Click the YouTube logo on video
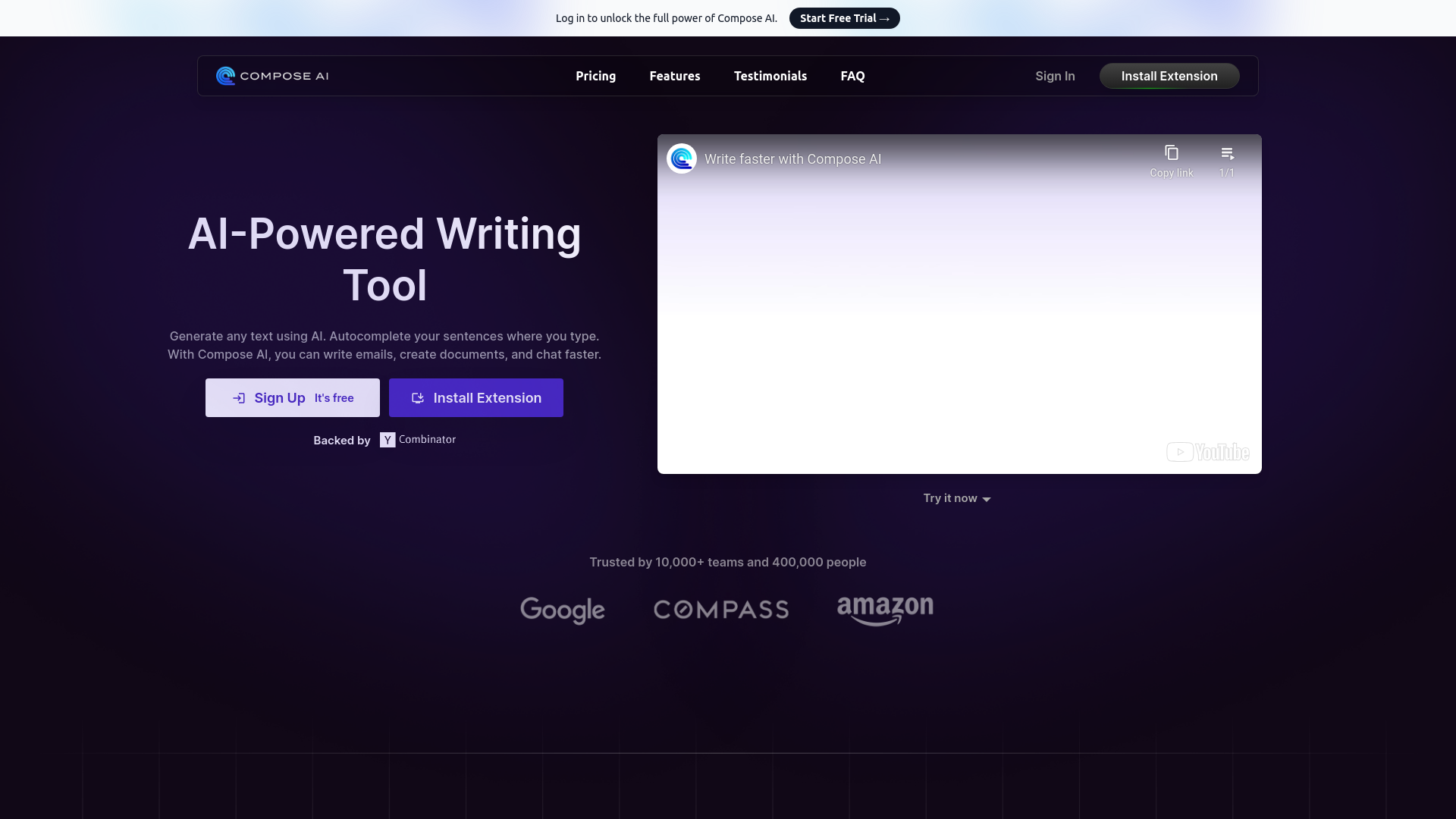The height and width of the screenshot is (819, 1456). [1207, 452]
